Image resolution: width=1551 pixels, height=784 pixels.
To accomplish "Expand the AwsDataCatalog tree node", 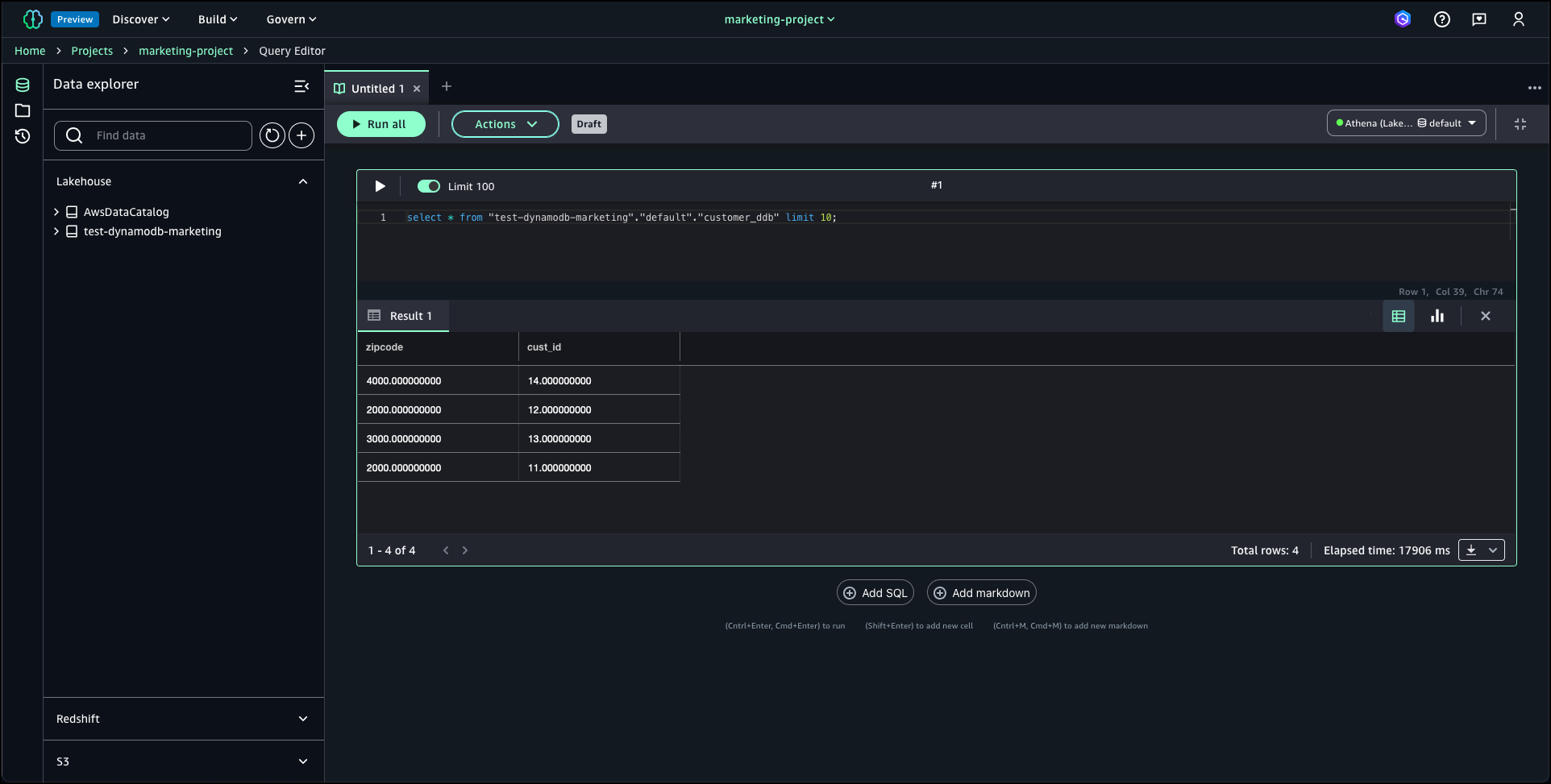I will coord(56,212).
